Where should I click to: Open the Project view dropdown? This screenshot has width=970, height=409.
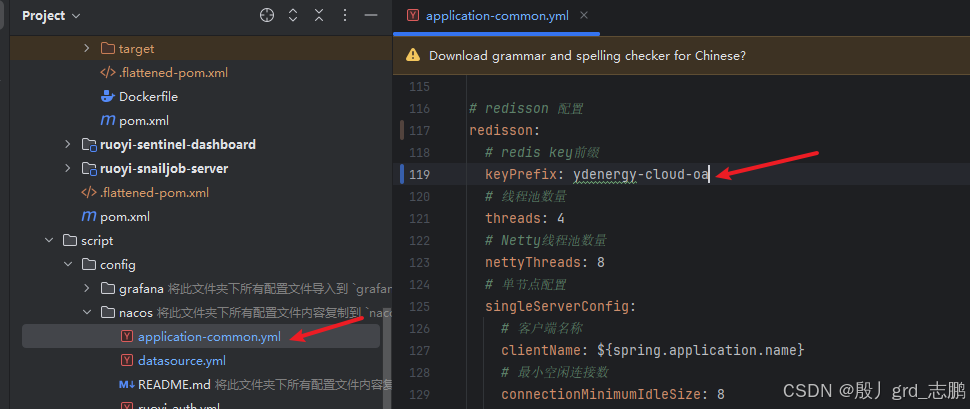point(51,15)
